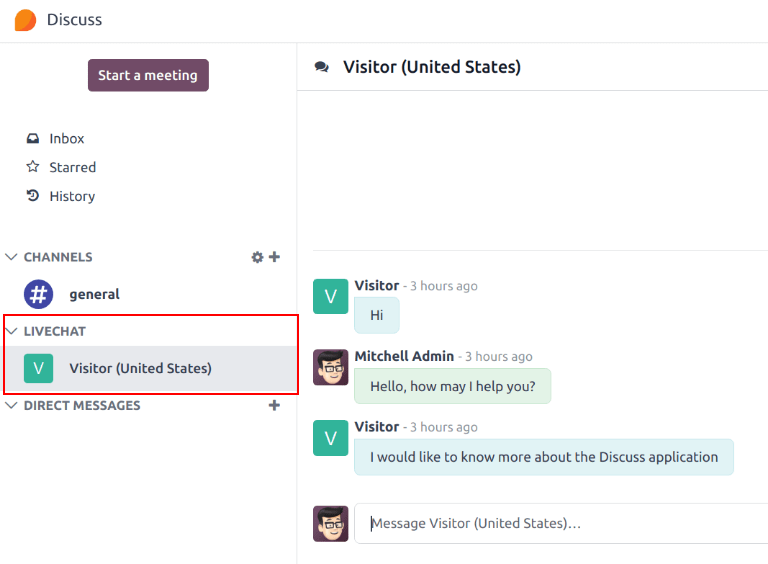Image resolution: width=768 pixels, height=564 pixels.
Task: Open the Inbox mailbox
Action: coord(67,139)
